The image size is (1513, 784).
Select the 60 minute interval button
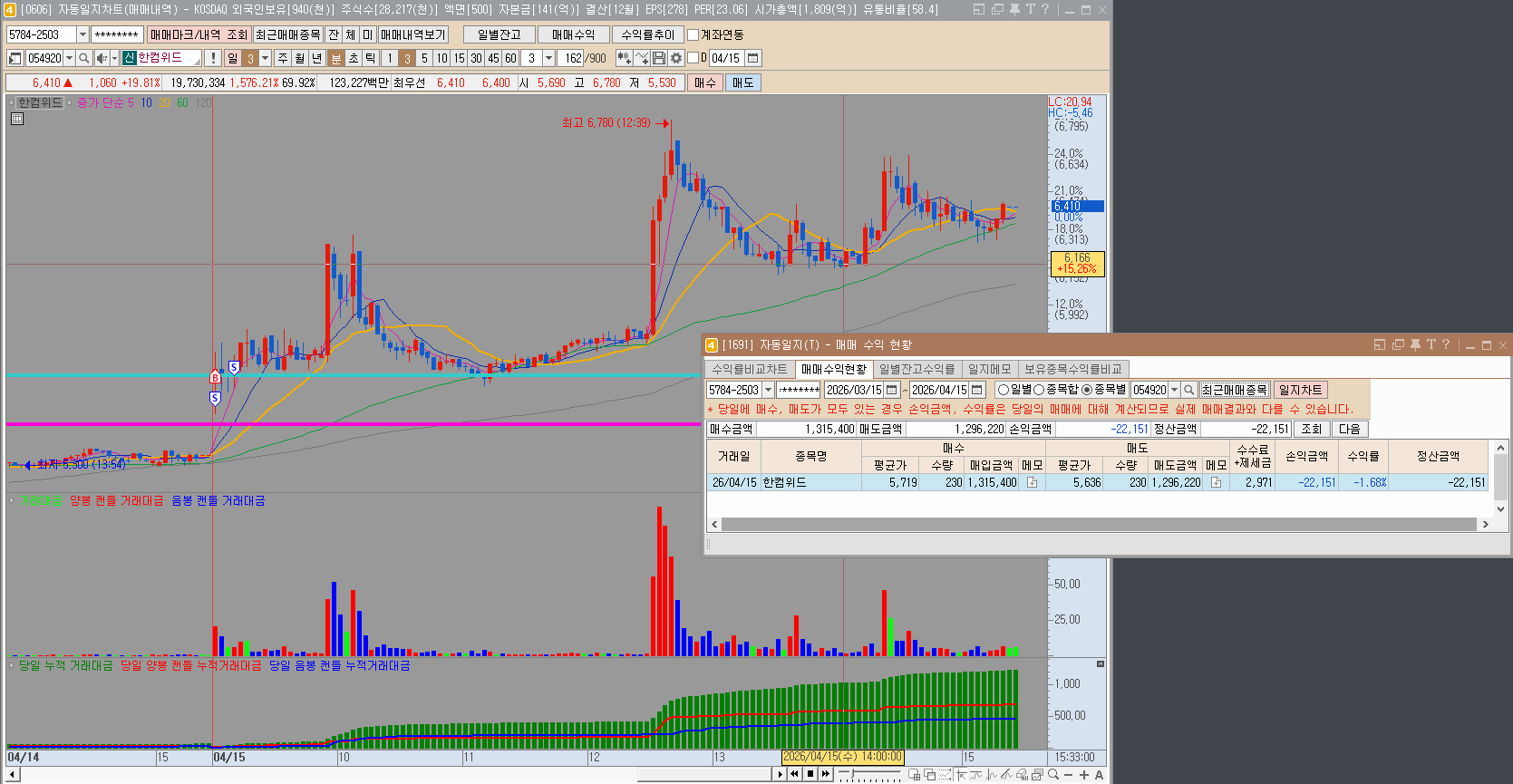click(510, 58)
